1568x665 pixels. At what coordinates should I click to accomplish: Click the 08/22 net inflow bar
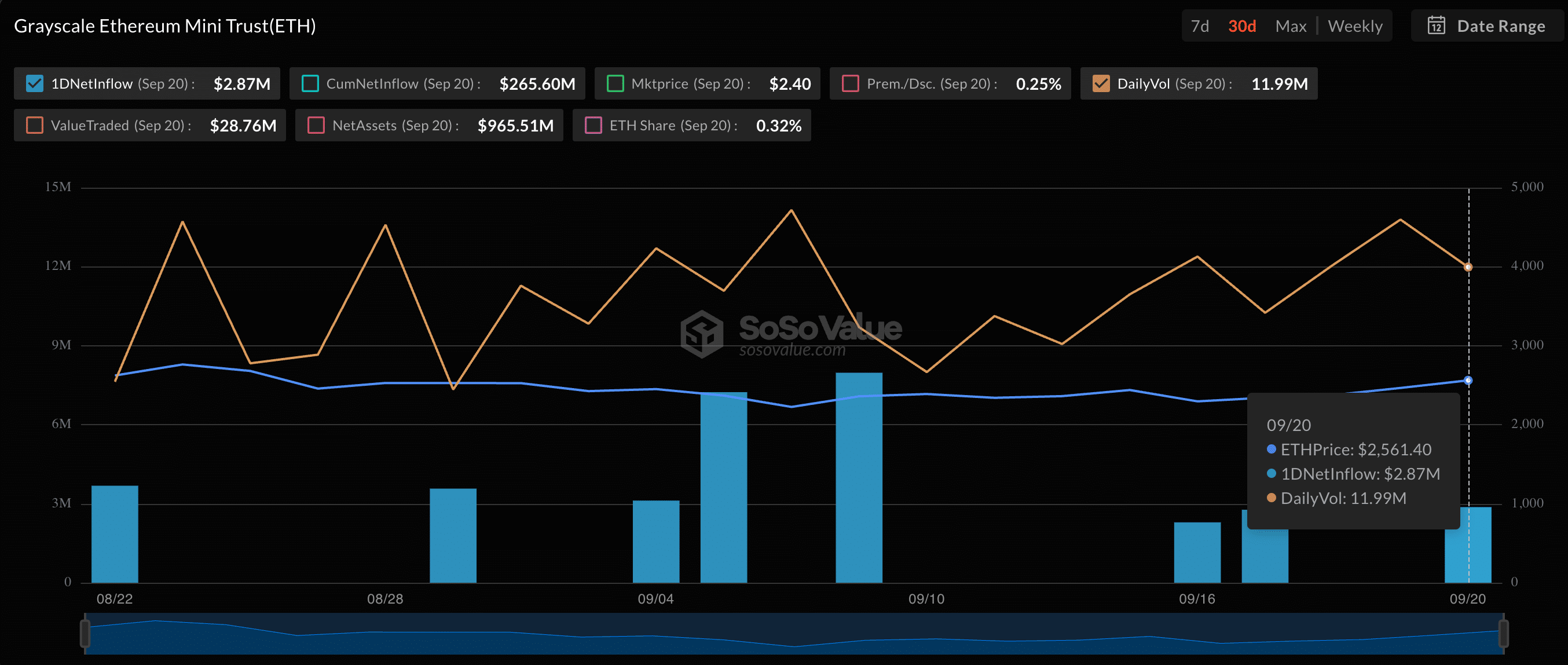point(115,534)
